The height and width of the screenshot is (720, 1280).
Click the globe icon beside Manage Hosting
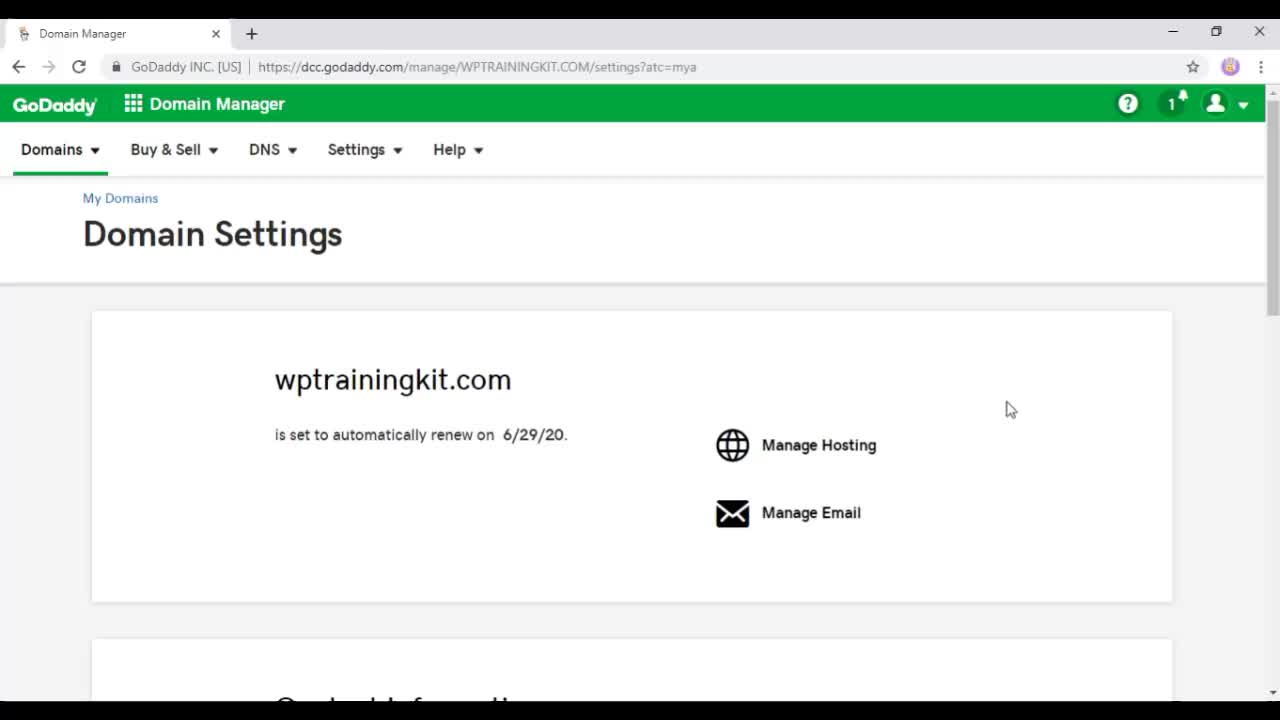point(732,445)
